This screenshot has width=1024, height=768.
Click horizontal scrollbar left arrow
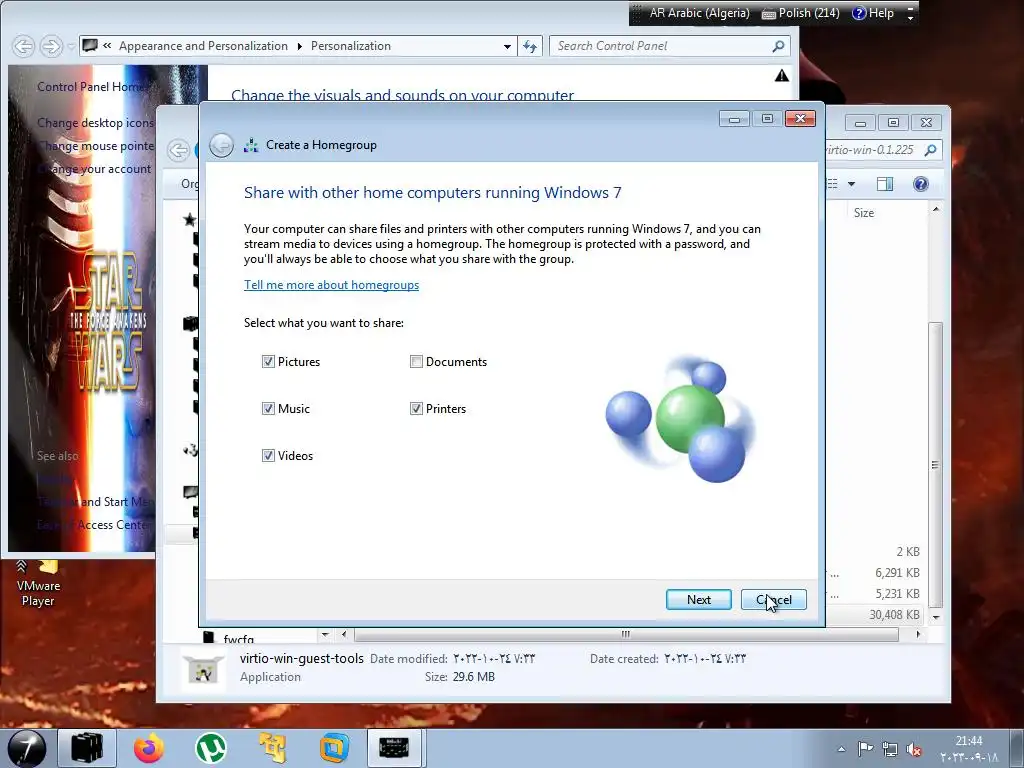point(344,634)
